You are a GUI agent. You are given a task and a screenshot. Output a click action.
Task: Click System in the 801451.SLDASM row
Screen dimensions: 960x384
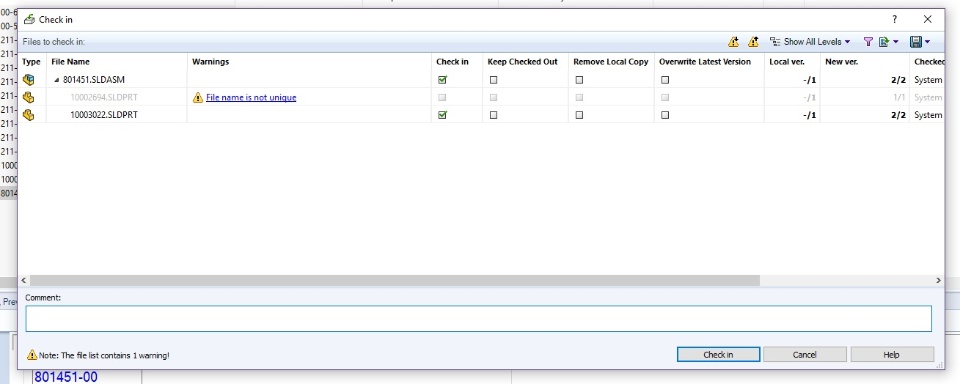928,80
